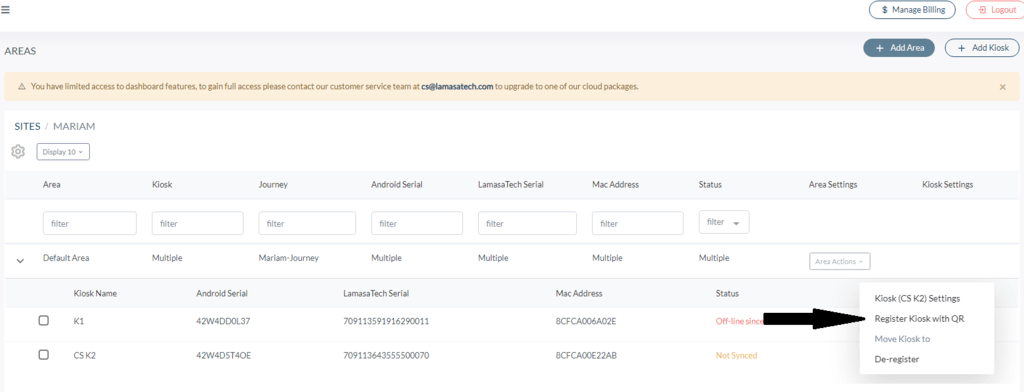Open the Display 10 page size dropdown
The height and width of the screenshot is (392, 1024).
tap(63, 152)
